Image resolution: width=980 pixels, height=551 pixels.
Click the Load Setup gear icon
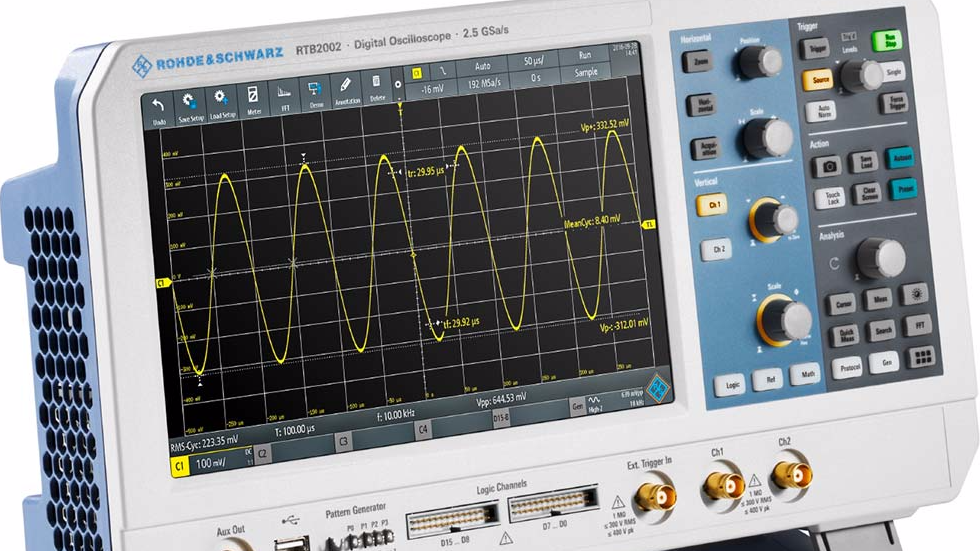click(x=222, y=102)
